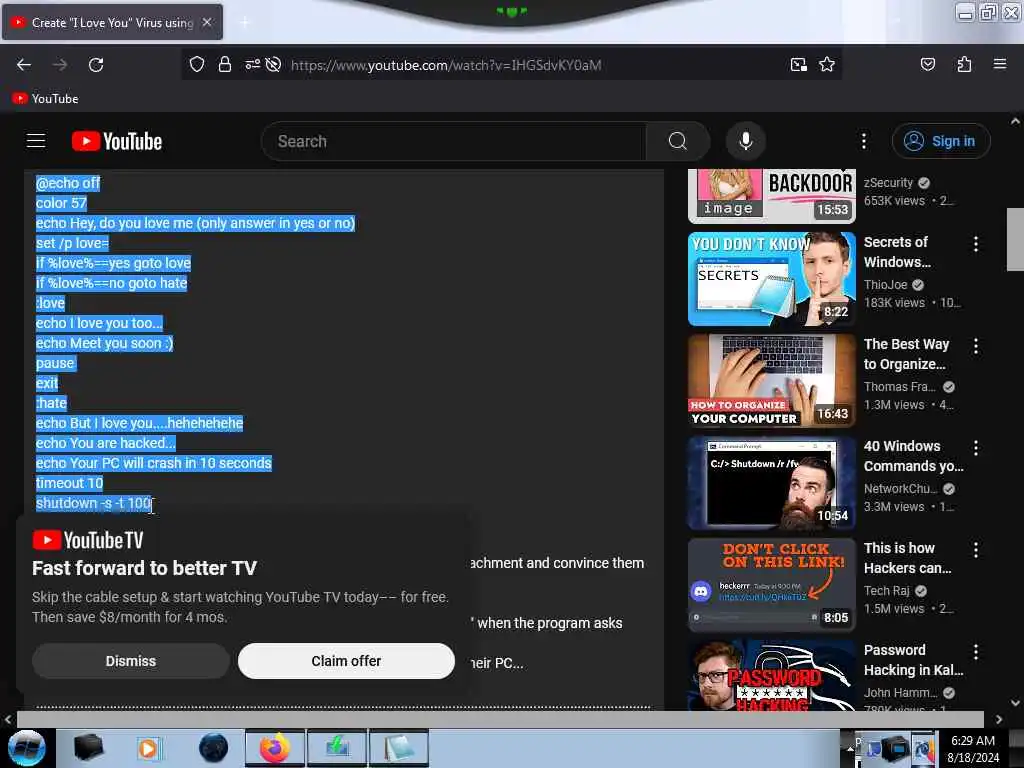1024x768 pixels.
Task: Click the scroll-up arrow of page scrollbar
Action: tap(1015, 121)
